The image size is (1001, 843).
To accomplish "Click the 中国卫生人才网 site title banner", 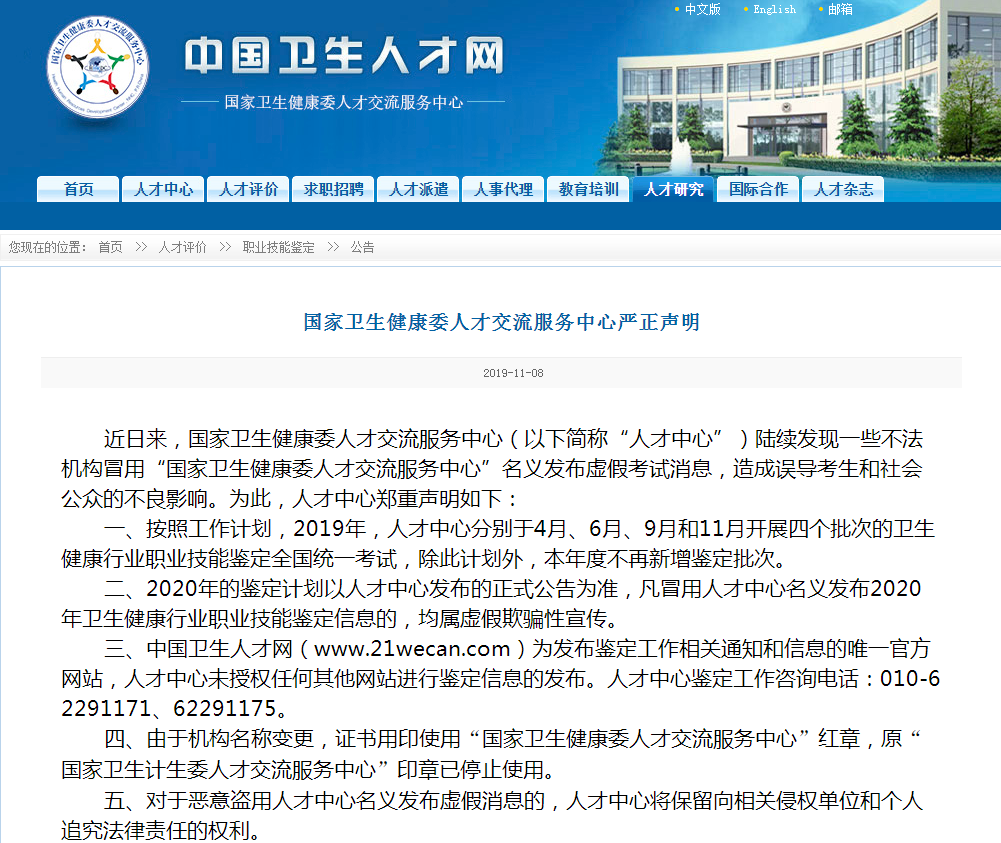I will [344, 57].
